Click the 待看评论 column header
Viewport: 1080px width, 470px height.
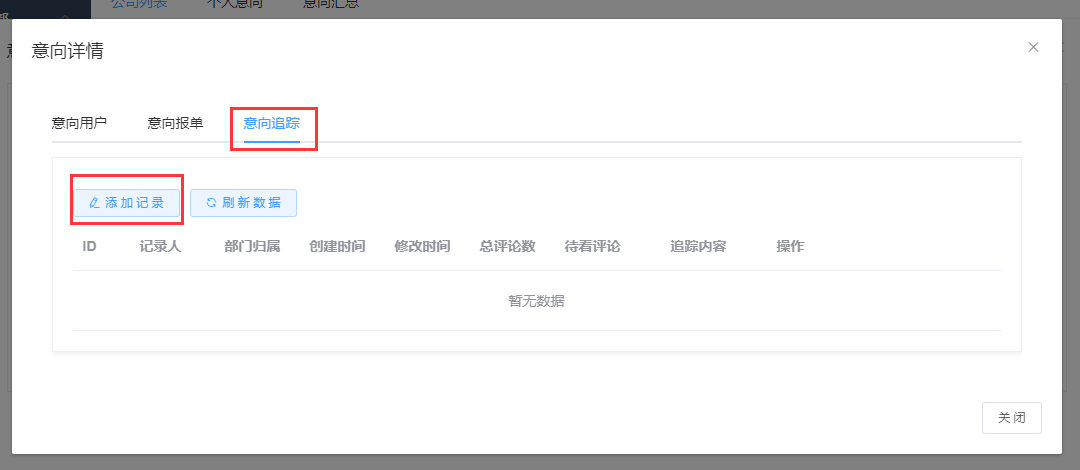(592, 246)
